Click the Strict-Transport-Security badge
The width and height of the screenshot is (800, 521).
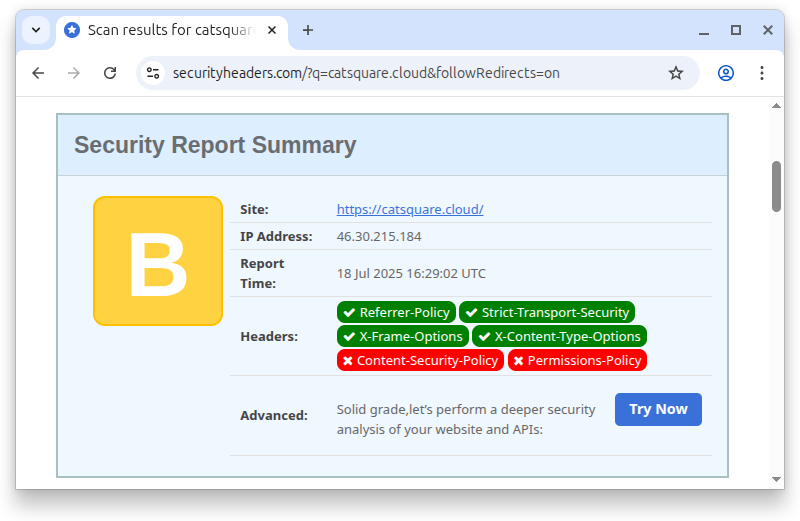[x=546, y=312]
